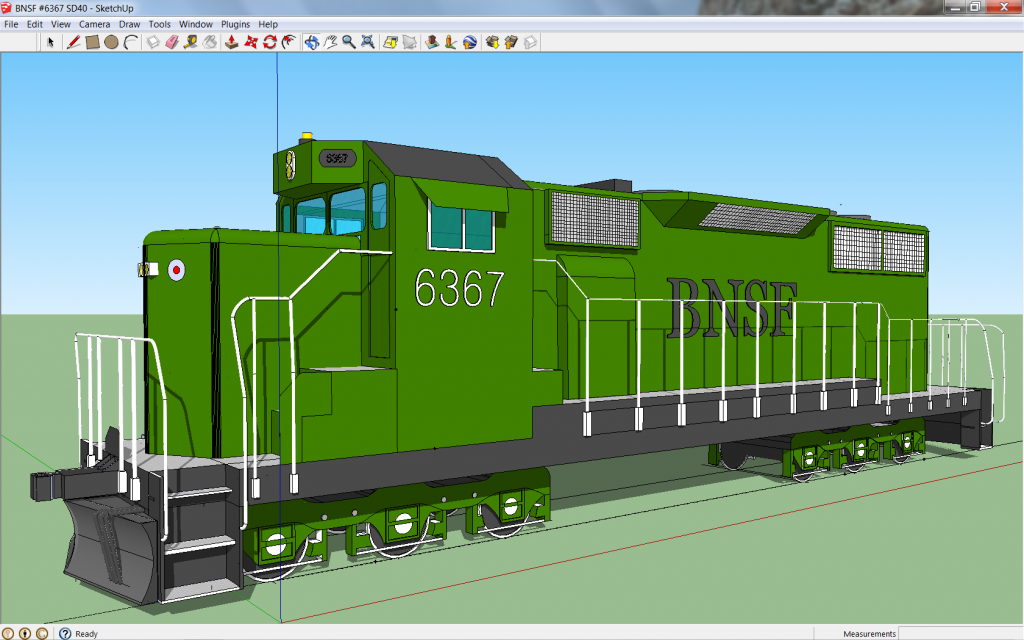Pick the Rectangle drawing tool
The image size is (1024, 640).
pos(92,42)
